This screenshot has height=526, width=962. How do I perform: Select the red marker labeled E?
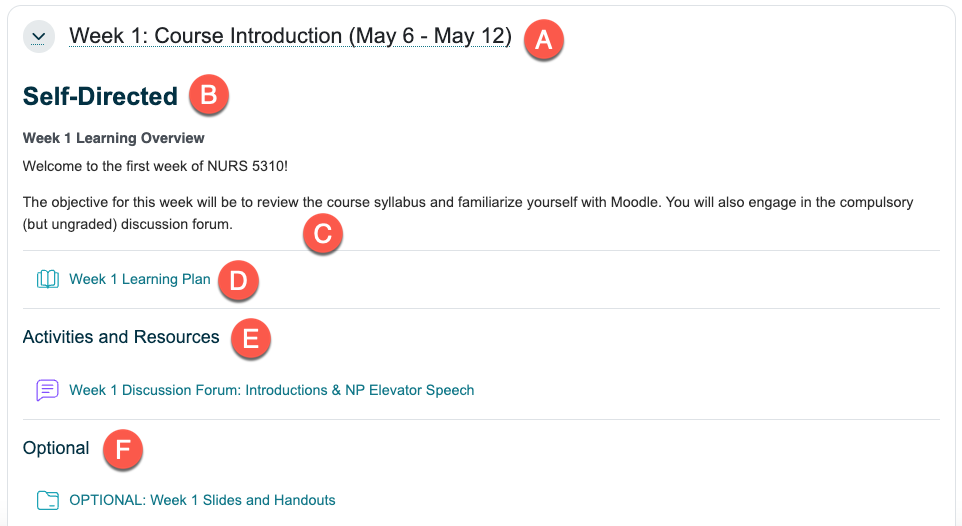[x=250, y=339]
